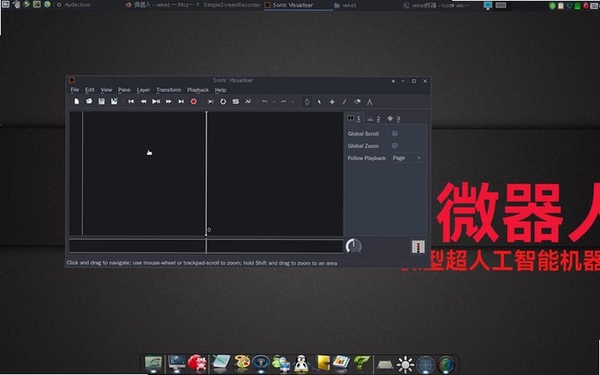This screenshot has width=600, height=375.
Task: Open the green question mark help icon in dock
Action: (x=361, y=363)
